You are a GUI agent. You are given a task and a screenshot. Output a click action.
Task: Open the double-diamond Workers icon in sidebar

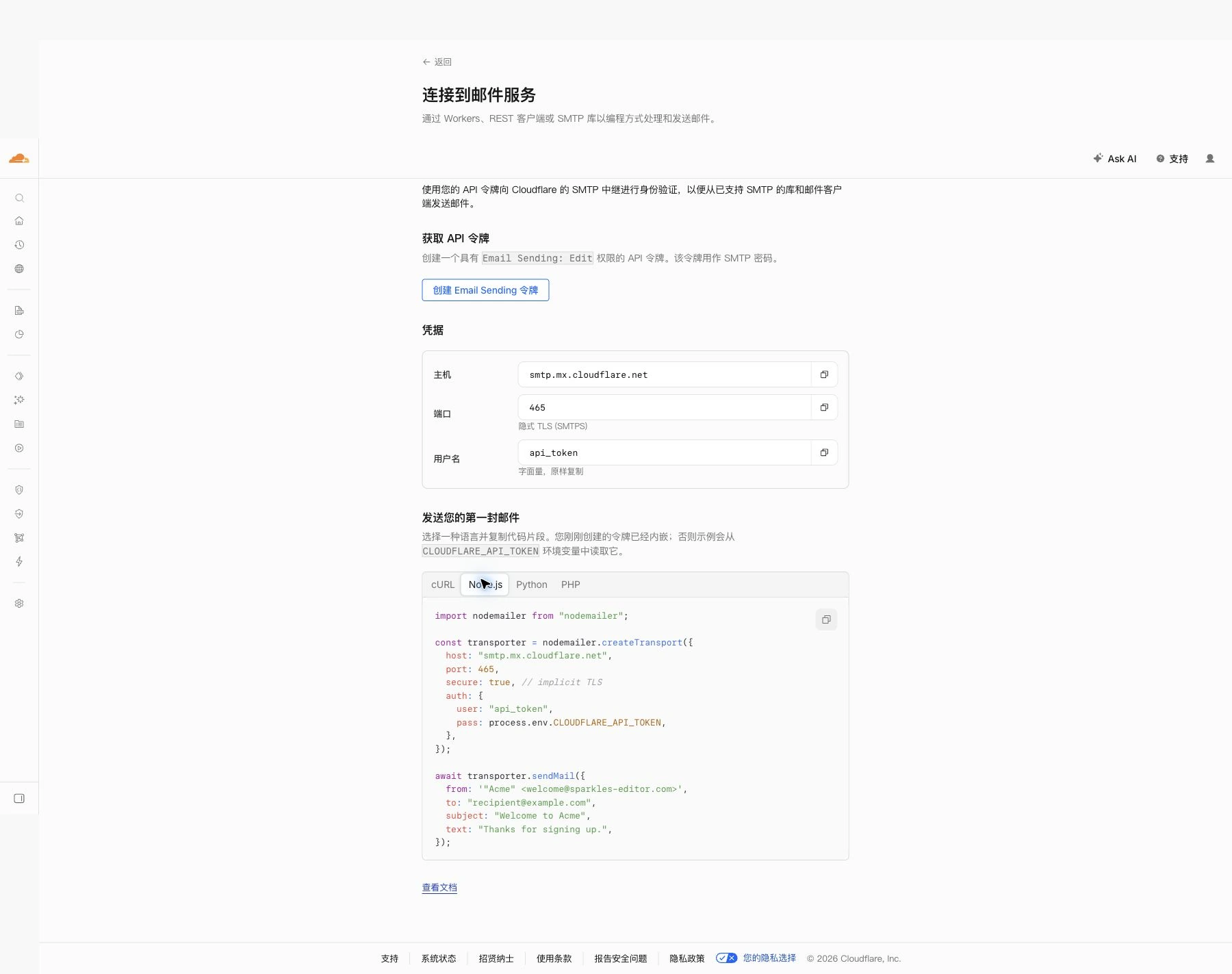coord(19,376)
